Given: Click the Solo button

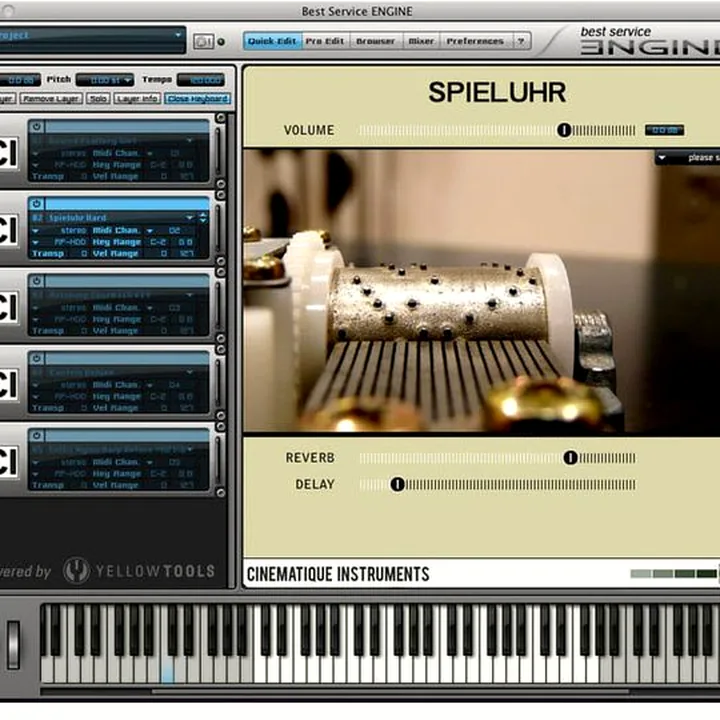Looking at the screenshot, I should [x=98, y=99].
